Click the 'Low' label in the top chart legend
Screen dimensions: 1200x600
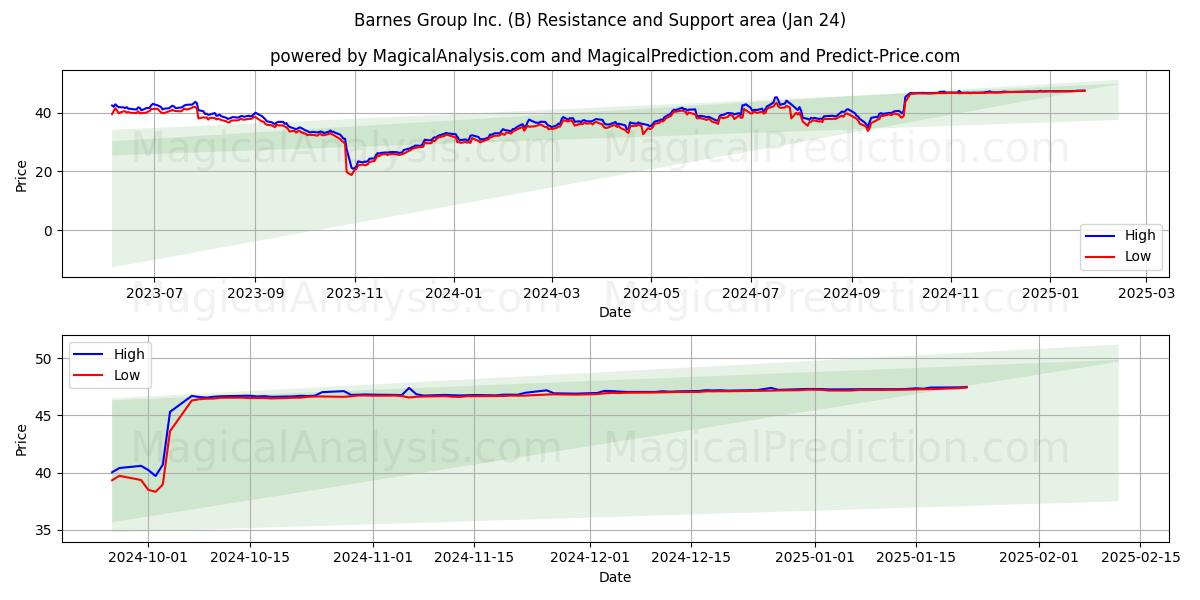1137,256
